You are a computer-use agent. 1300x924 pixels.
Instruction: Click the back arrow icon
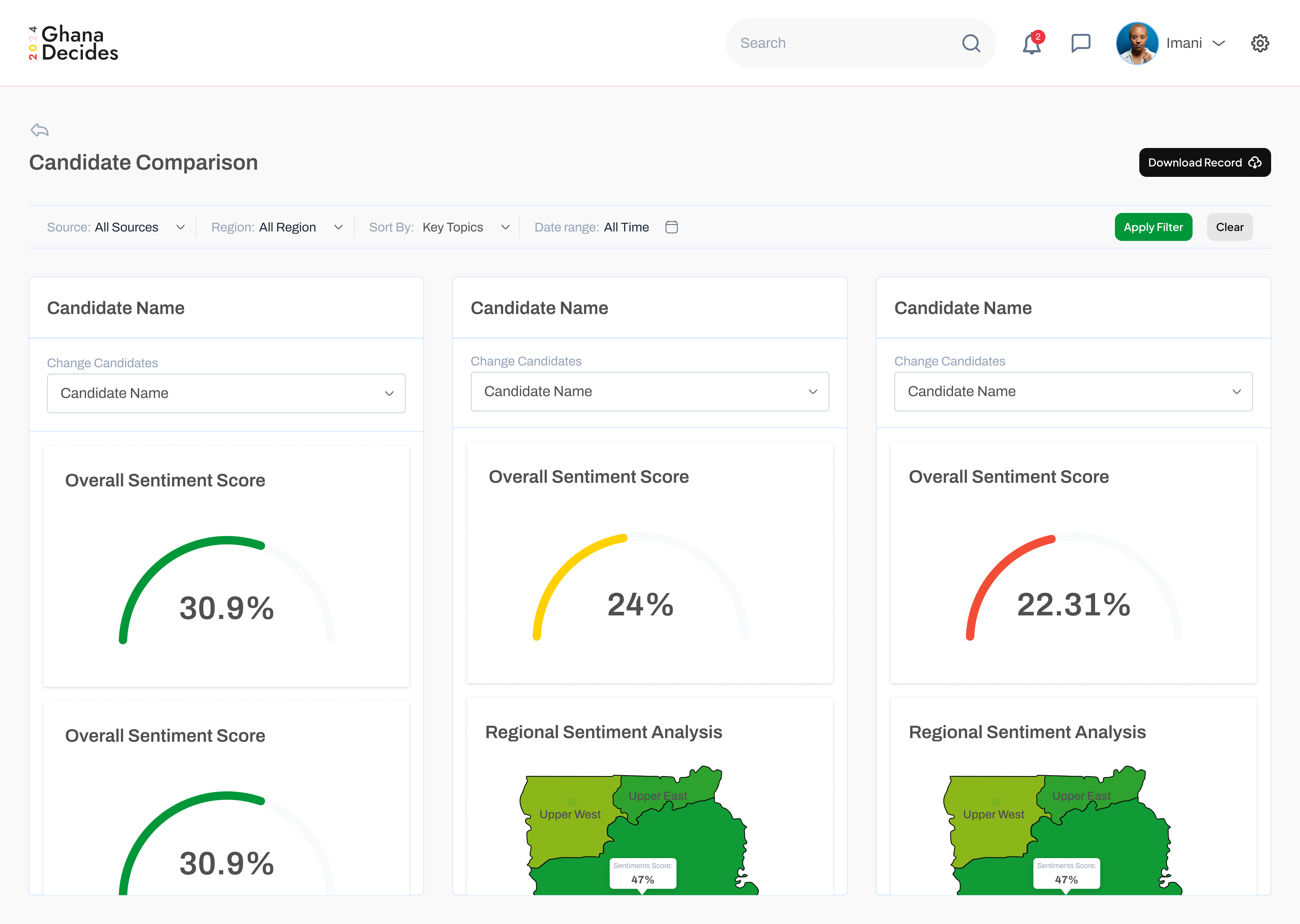point(40,130)
